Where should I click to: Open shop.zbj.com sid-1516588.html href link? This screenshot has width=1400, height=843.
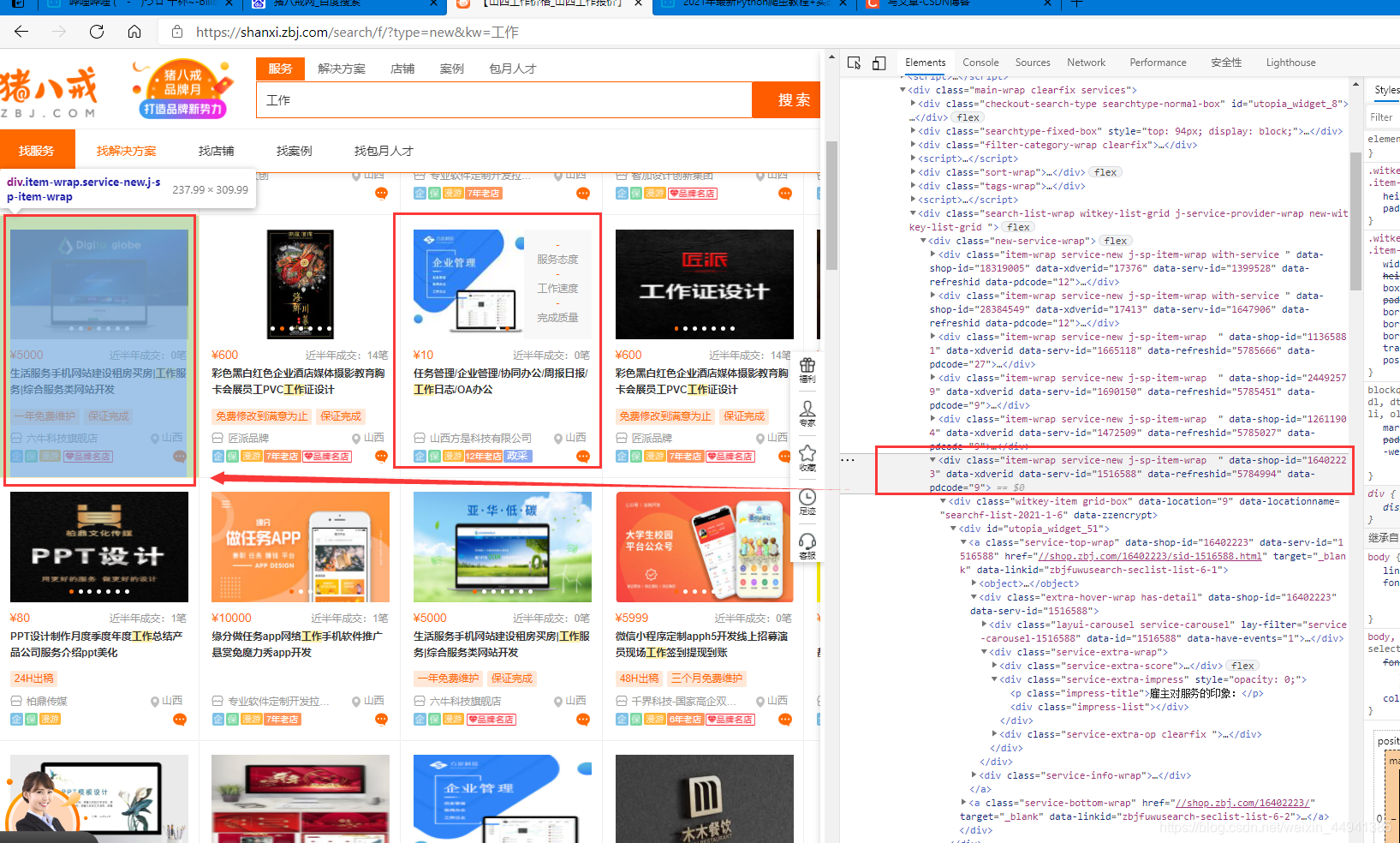(1150, 556)
